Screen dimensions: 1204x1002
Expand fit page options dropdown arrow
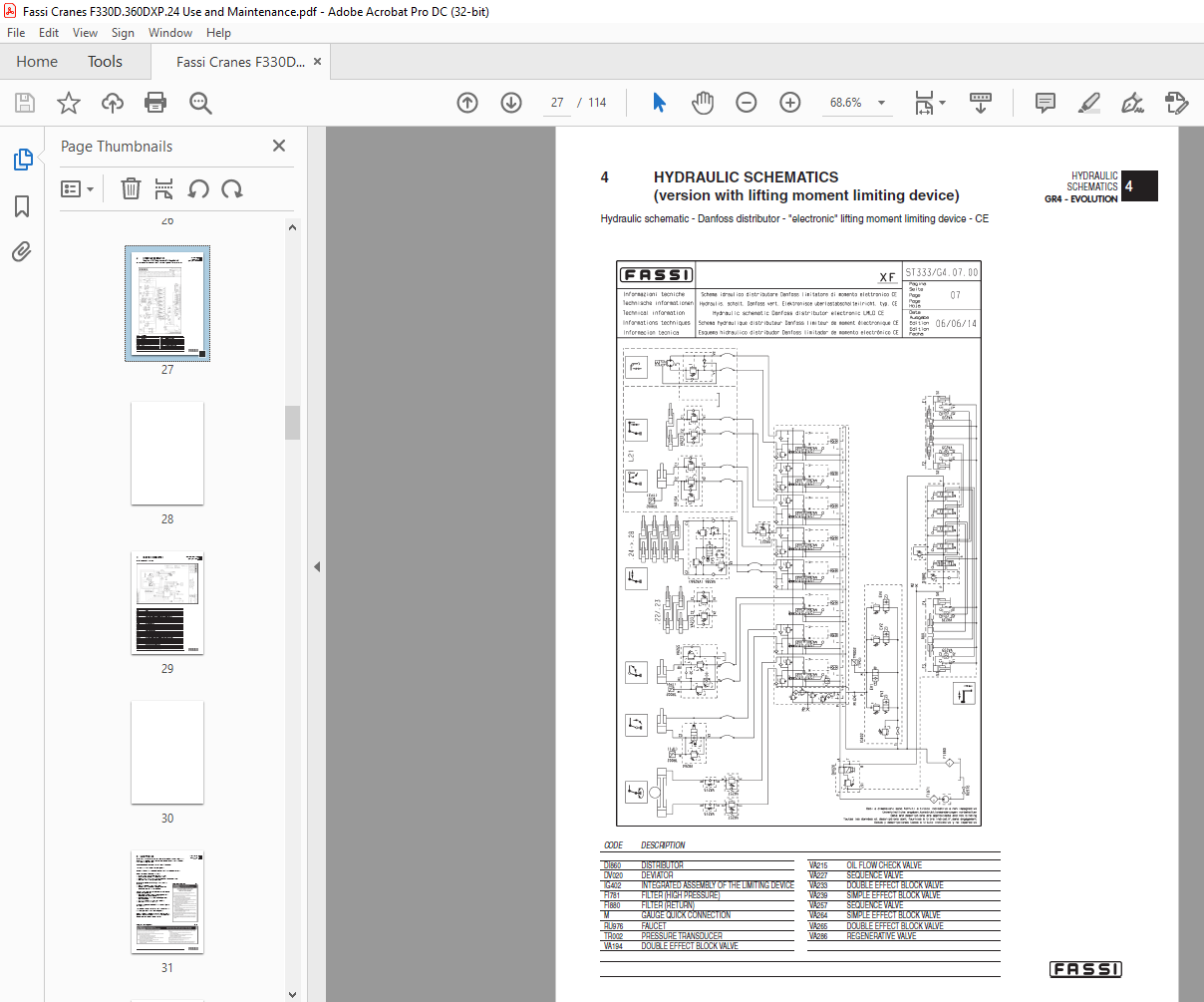(x=943, y=103)
